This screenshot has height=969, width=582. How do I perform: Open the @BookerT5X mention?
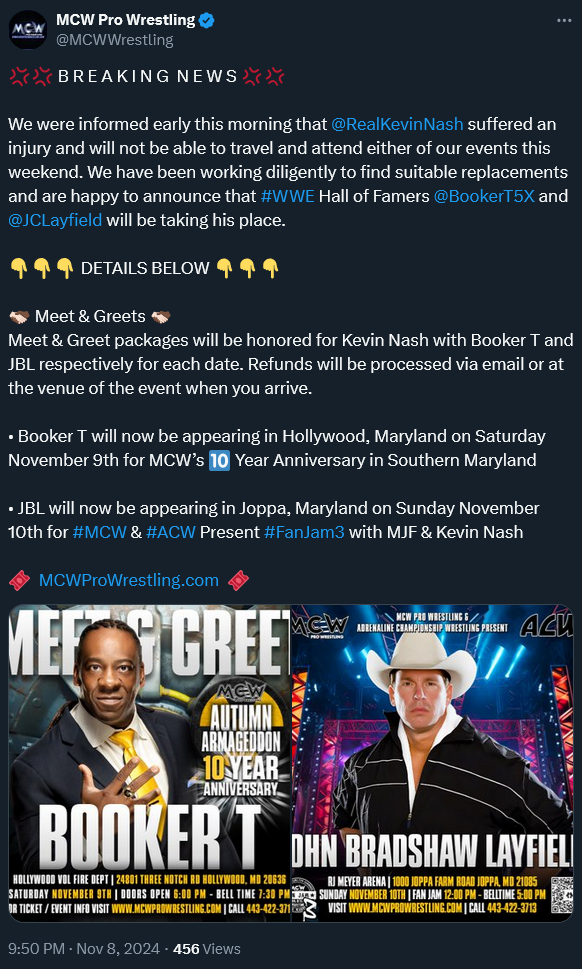(484, 197)
